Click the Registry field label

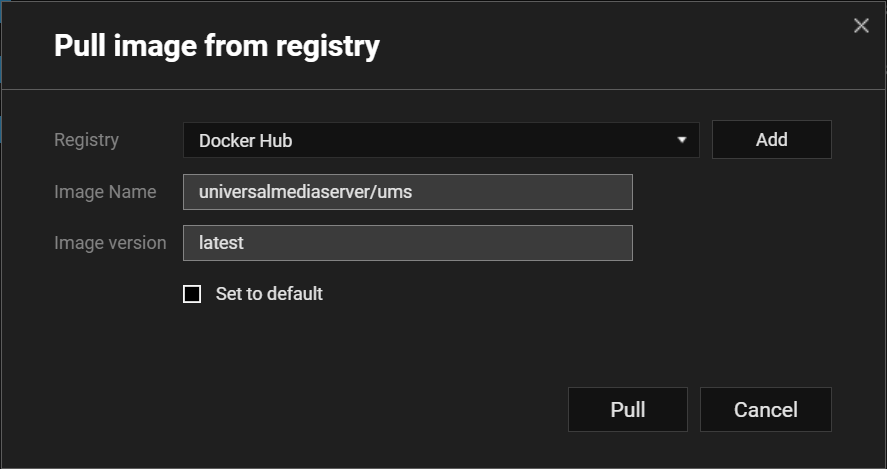click(x=86, y=140)
